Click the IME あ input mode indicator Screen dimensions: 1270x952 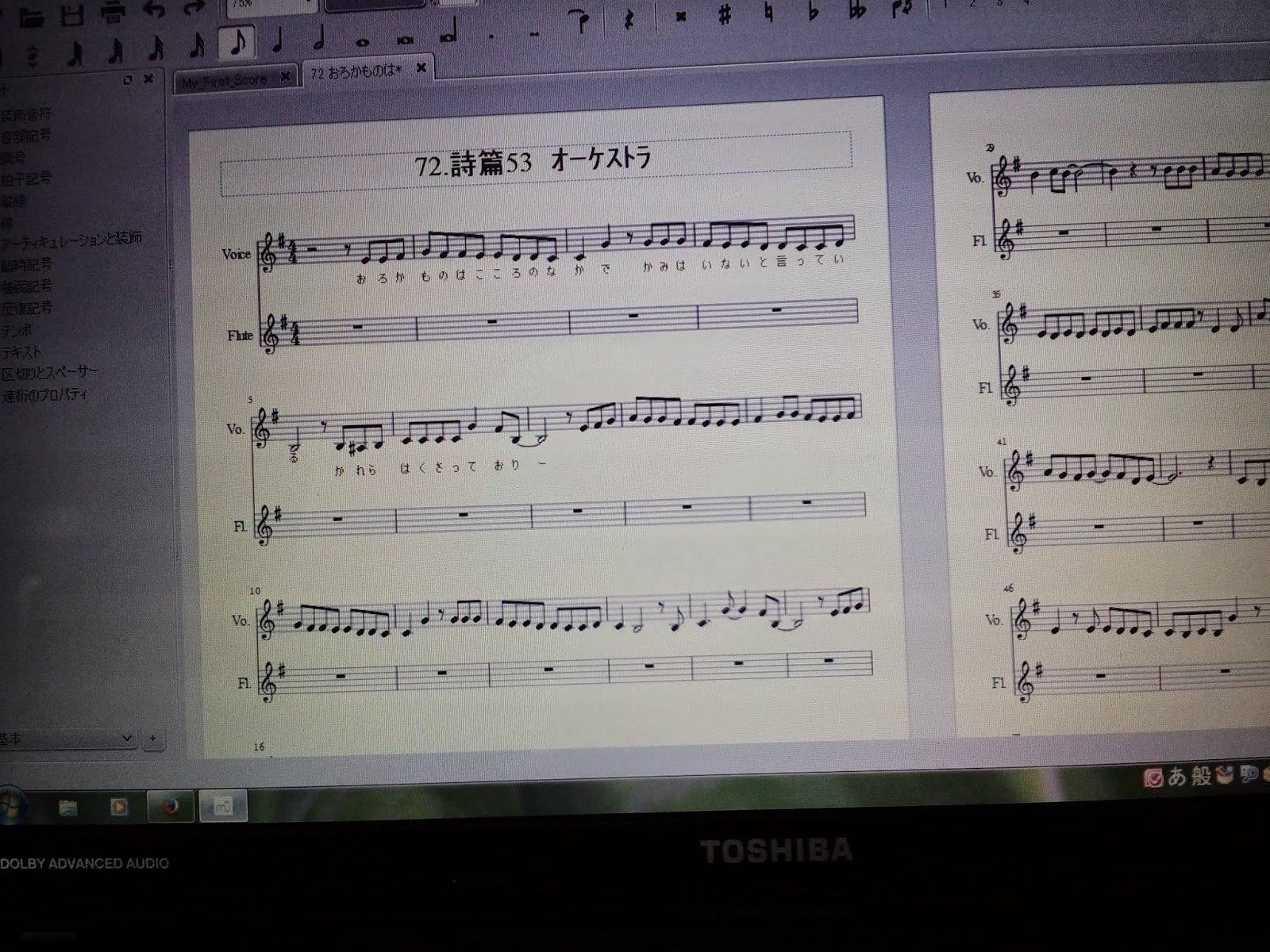point(1176,776)
